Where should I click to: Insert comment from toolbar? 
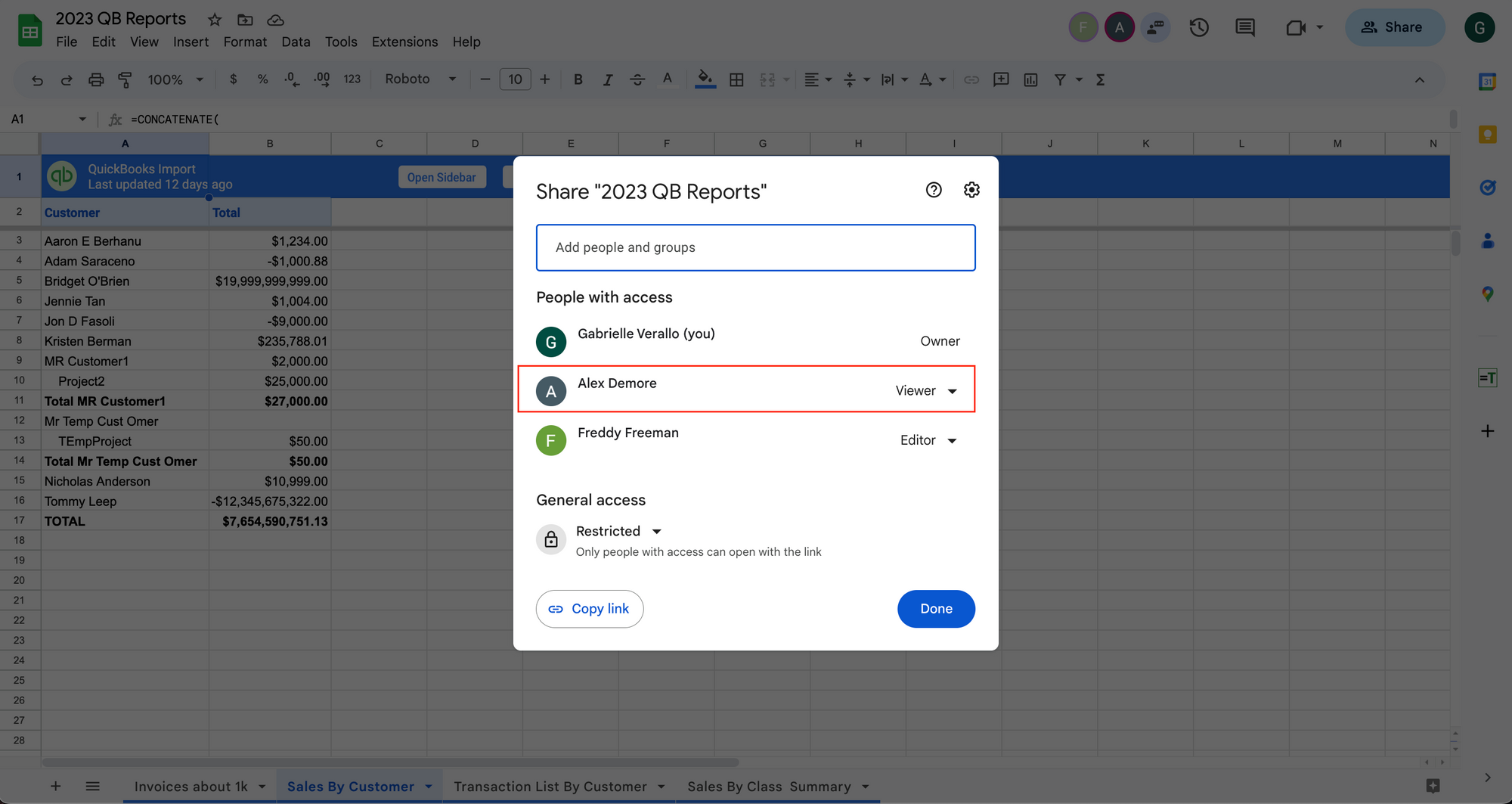click(1001, 79)
